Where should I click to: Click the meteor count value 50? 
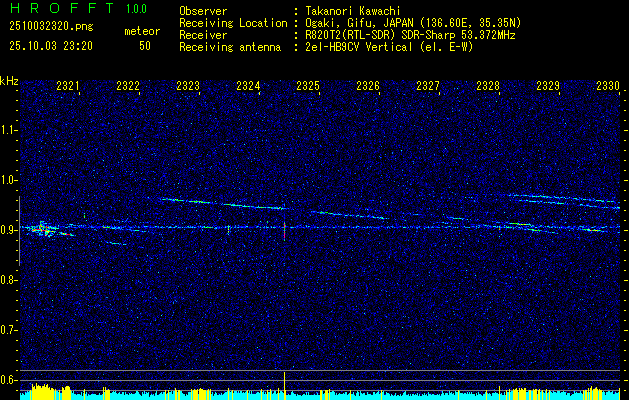(145, 46)
